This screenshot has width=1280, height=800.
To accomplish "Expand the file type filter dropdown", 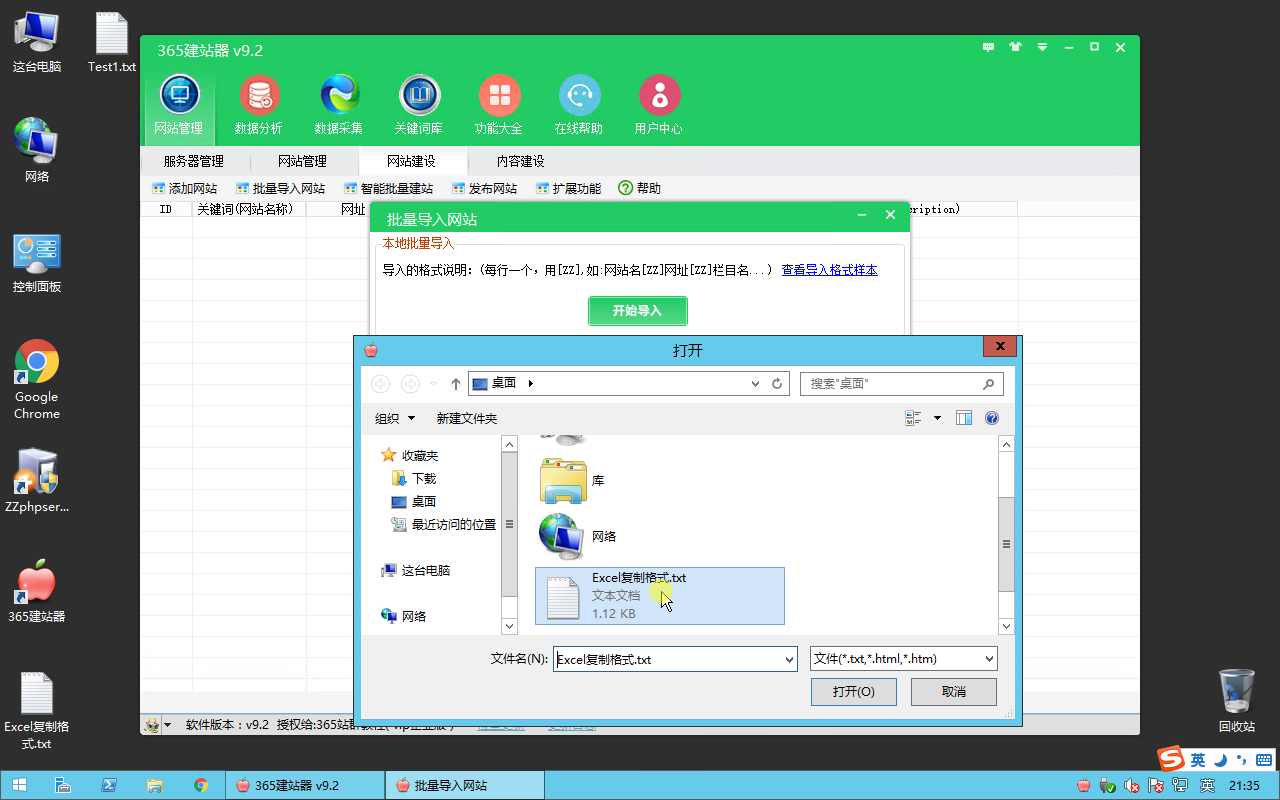I will 989,658.
